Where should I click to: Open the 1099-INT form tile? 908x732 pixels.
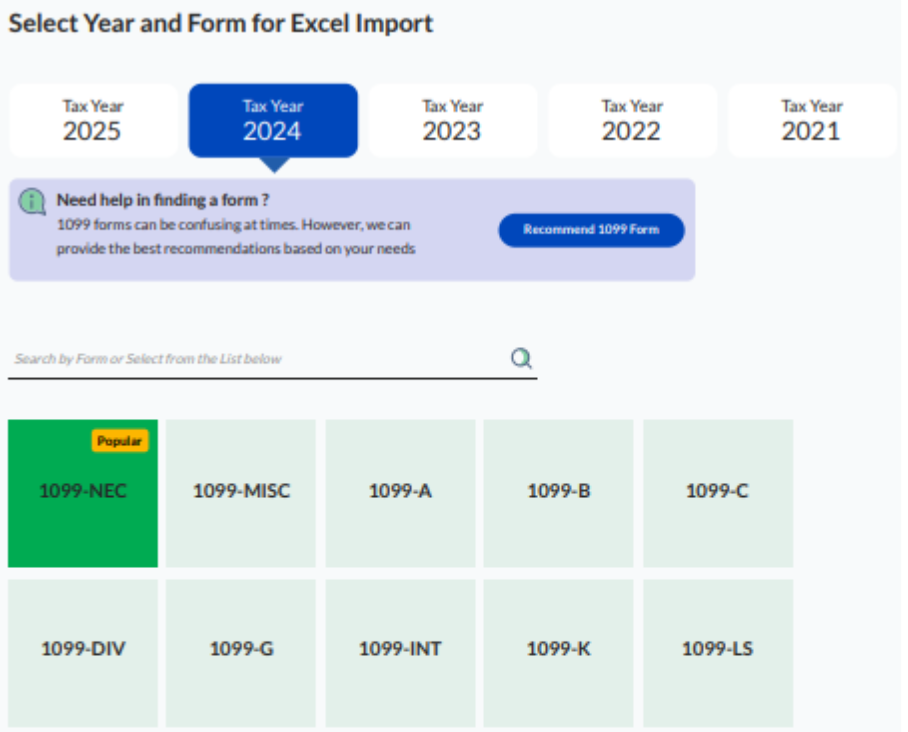coord(400,651)
